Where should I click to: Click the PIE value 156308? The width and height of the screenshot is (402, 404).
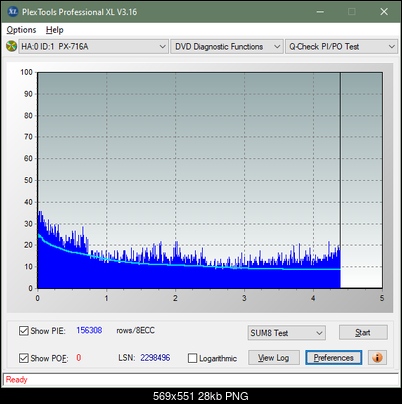pos(89,330)
